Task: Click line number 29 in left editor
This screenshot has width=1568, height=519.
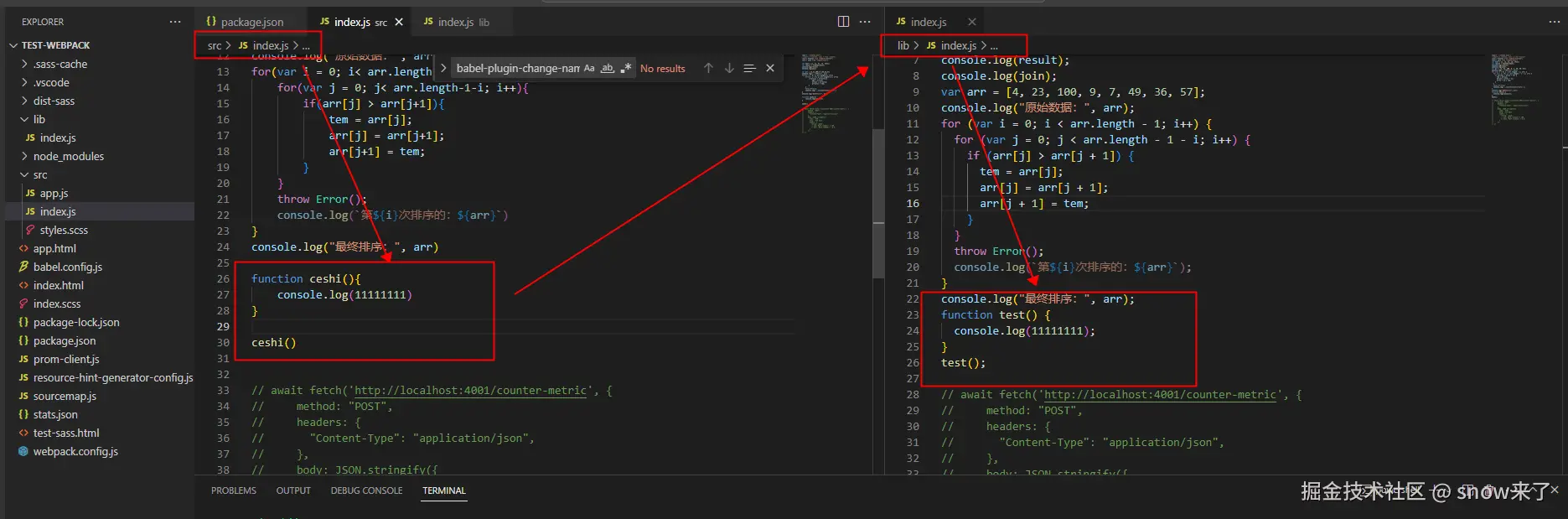Action: (223, 327)
